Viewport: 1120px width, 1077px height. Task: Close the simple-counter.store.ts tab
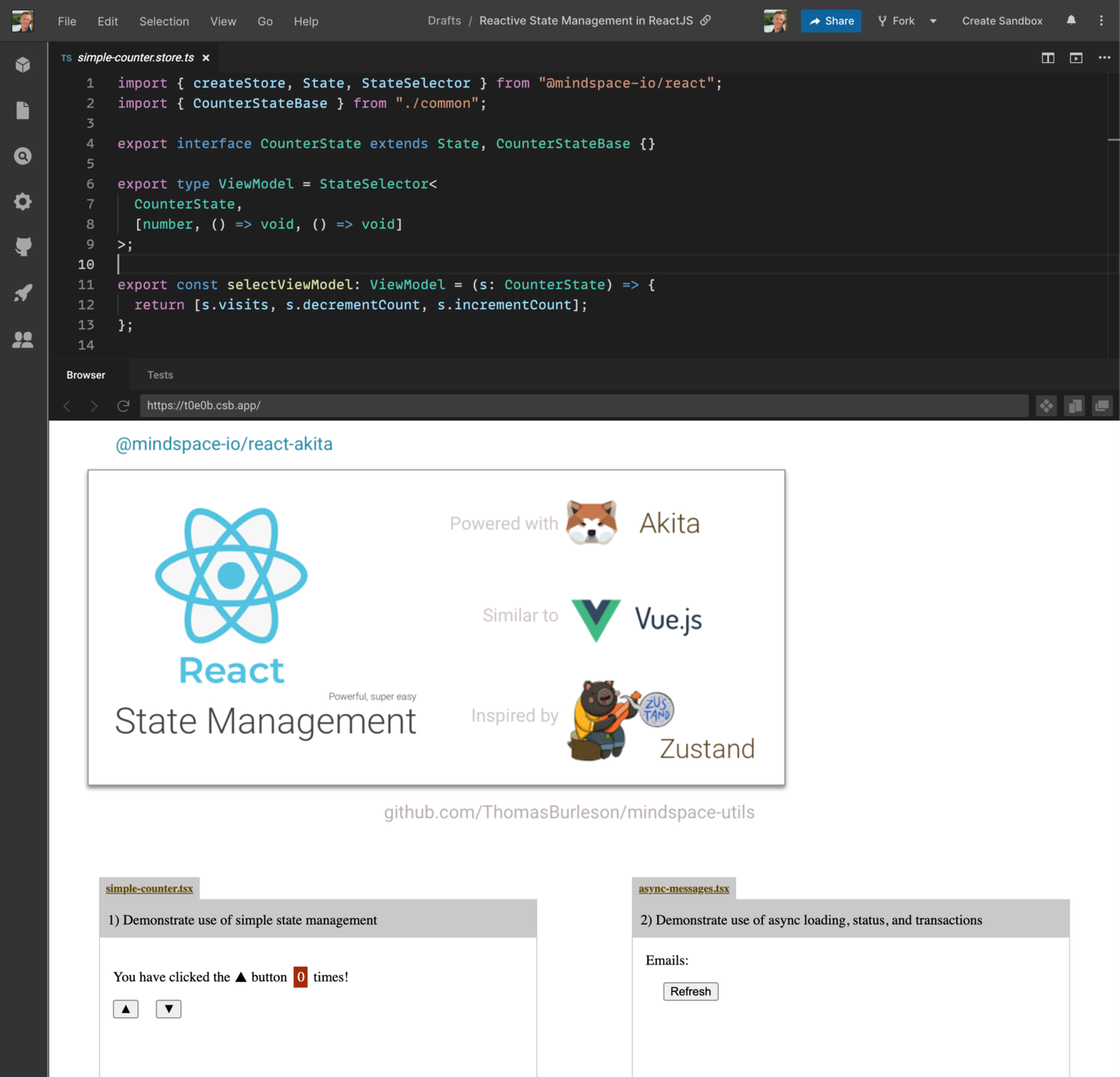coord(206,57)
